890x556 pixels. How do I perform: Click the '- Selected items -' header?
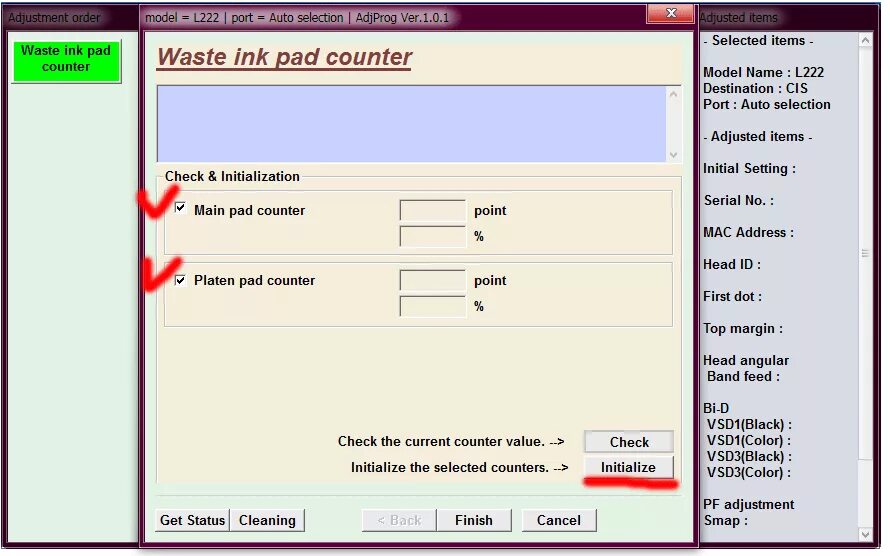point(758,41)
